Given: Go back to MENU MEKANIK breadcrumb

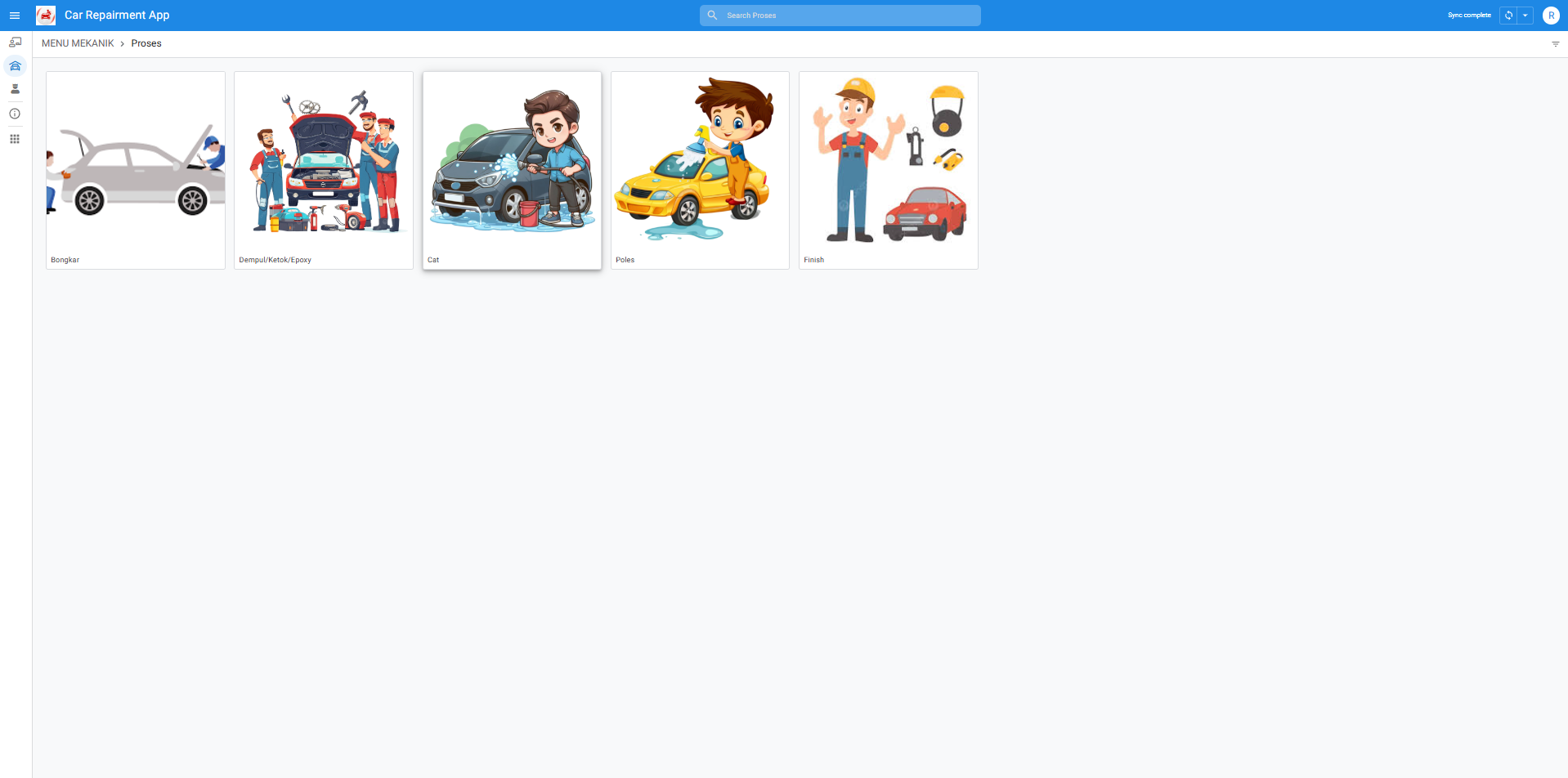Looking at the screenshot, I should point(78,43).
